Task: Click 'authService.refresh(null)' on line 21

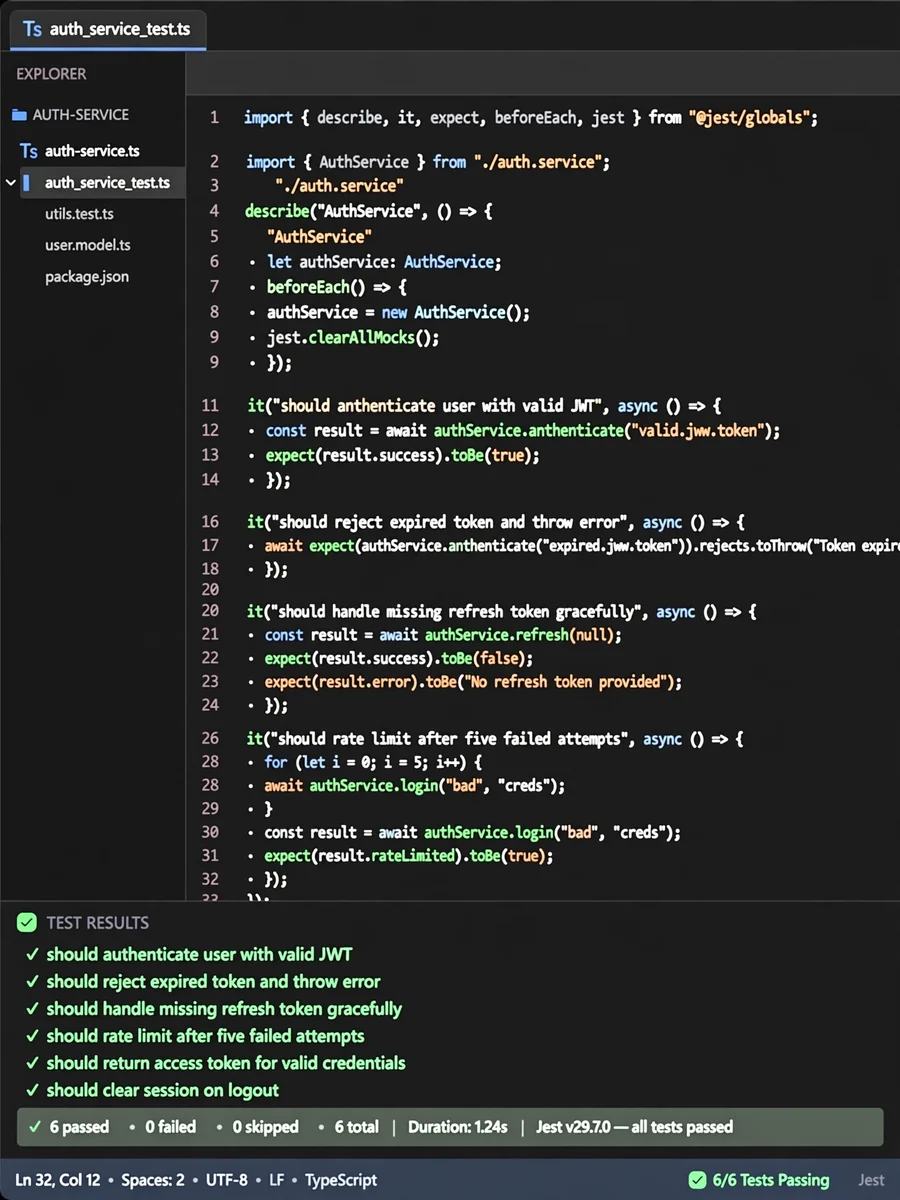Action: 520,635
